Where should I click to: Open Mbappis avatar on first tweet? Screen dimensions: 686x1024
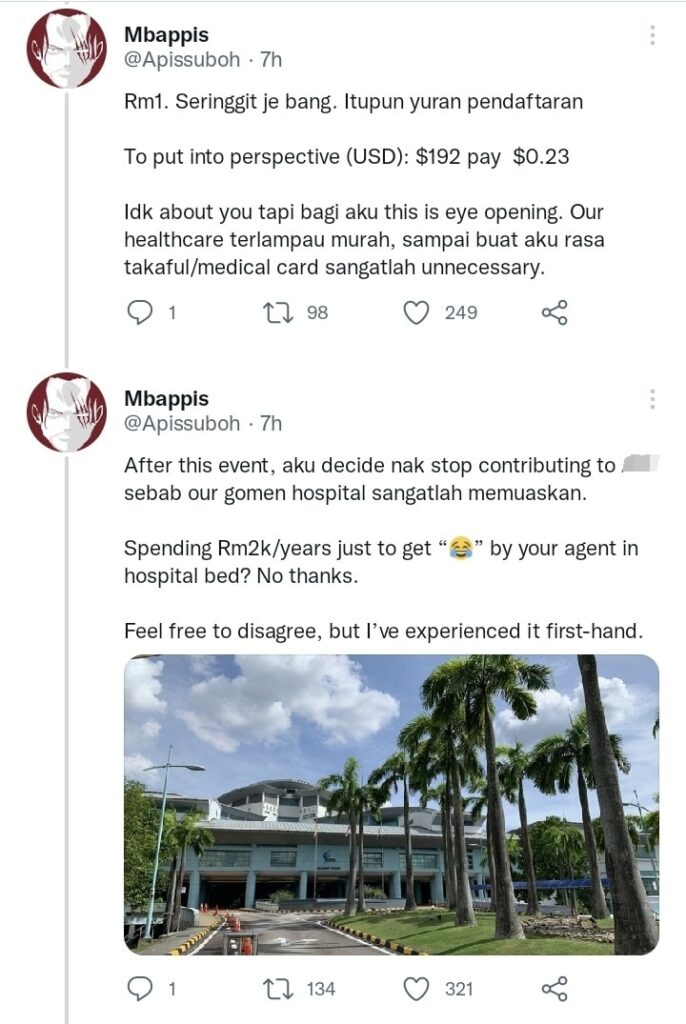66,48
